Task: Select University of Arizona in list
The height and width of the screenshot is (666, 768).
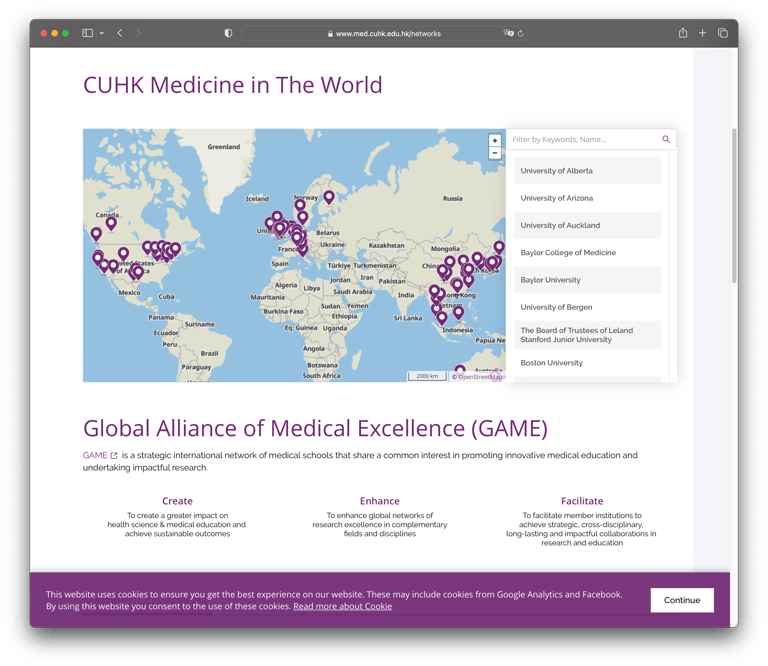Action: [587, 198]
